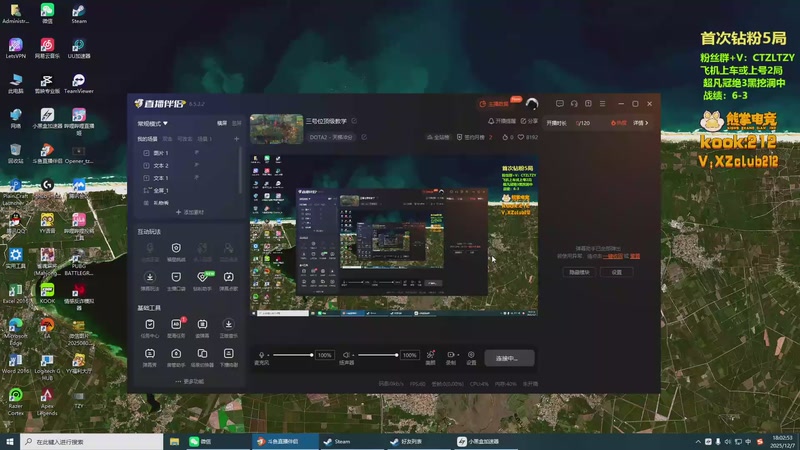
Task: Select the last source row in list
Action: 189,203
